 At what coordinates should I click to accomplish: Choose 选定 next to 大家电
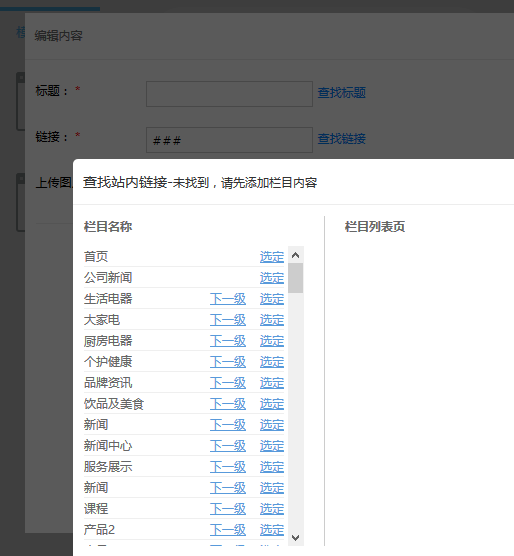pos(272,320)
